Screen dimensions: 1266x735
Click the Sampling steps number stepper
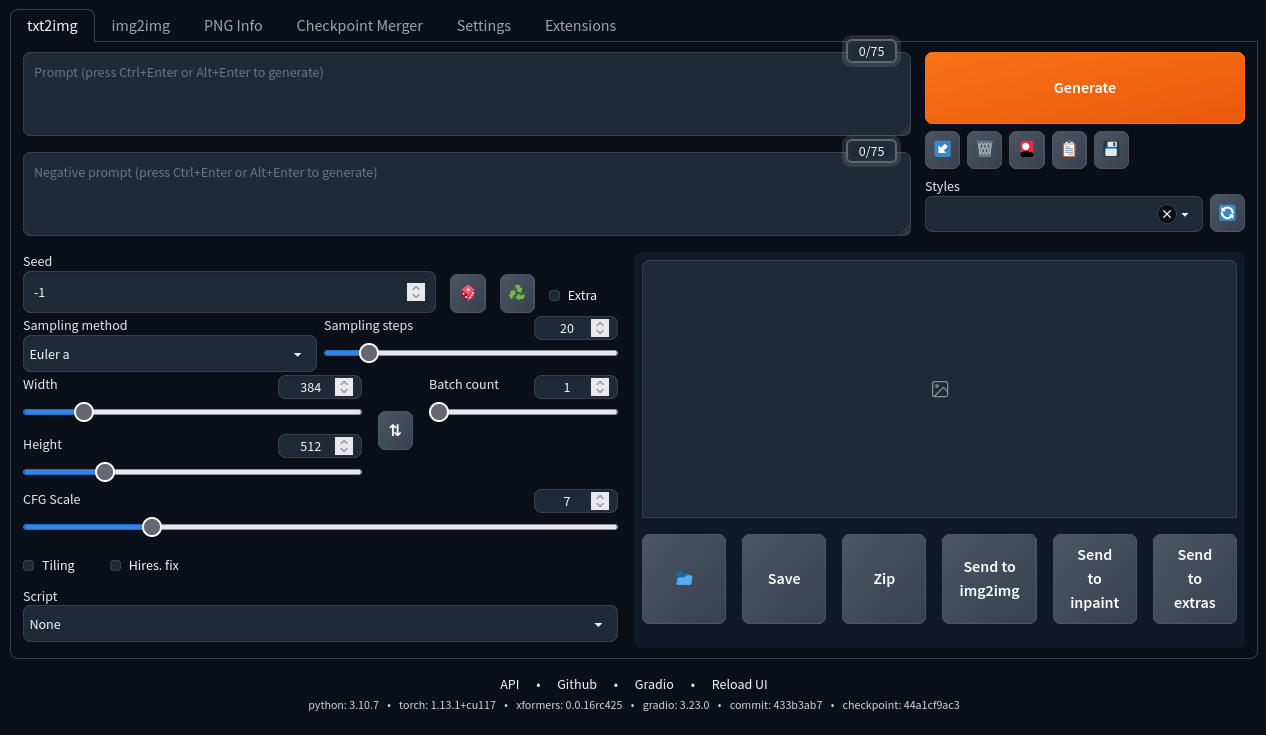coord(600,328)
